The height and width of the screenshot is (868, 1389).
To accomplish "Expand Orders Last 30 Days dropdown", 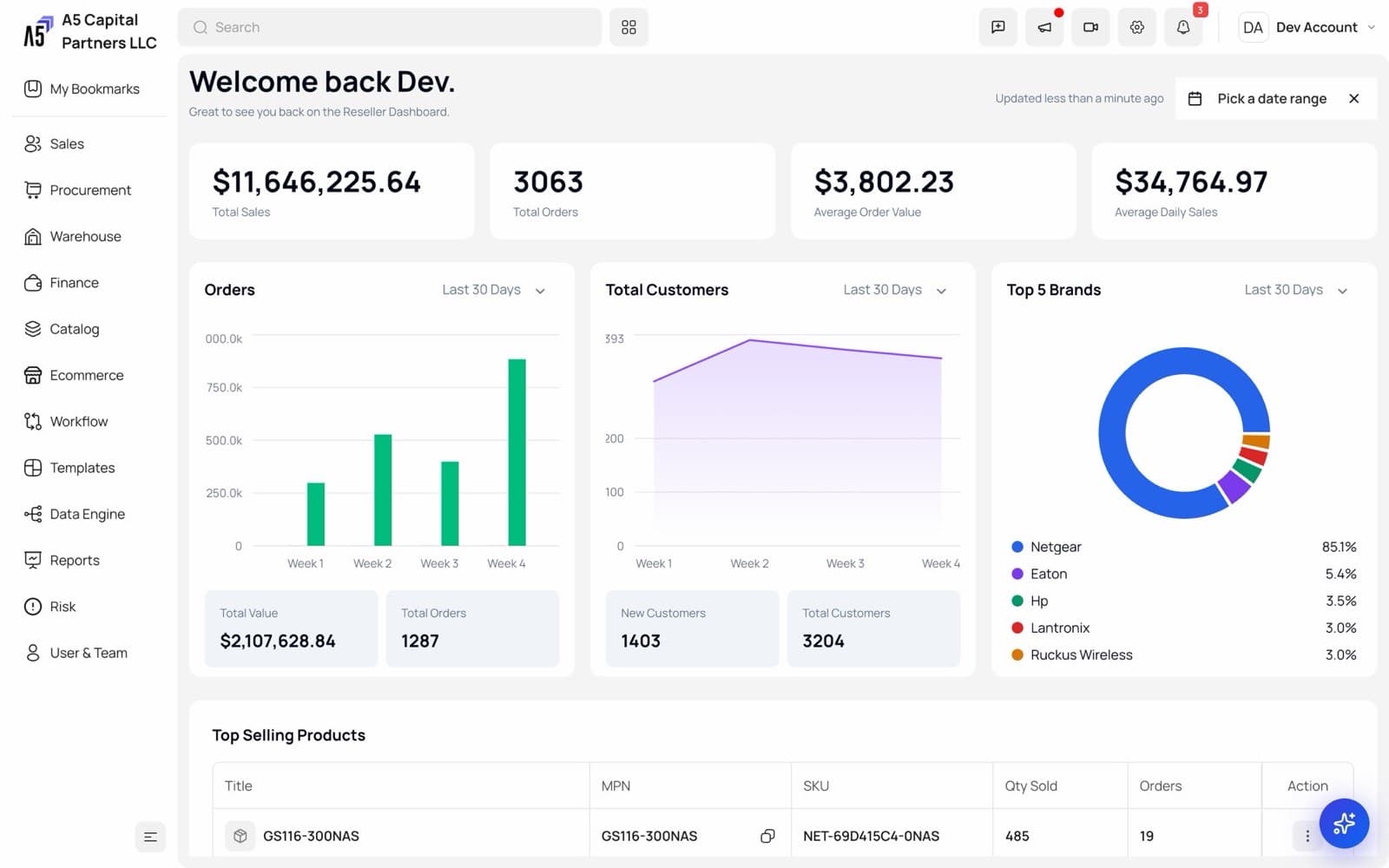I will [x=494, y=290].
